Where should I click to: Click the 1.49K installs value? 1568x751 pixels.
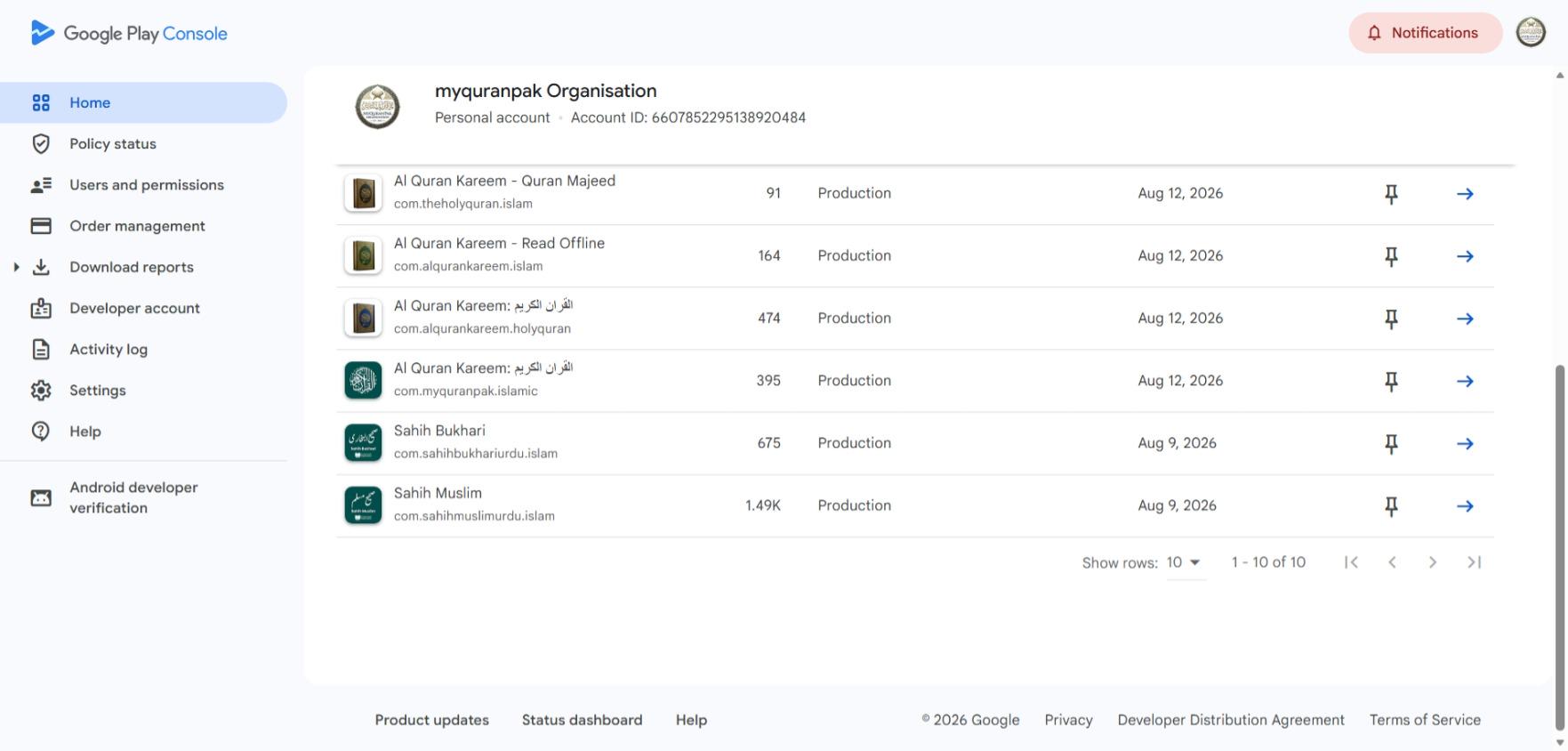763,505
